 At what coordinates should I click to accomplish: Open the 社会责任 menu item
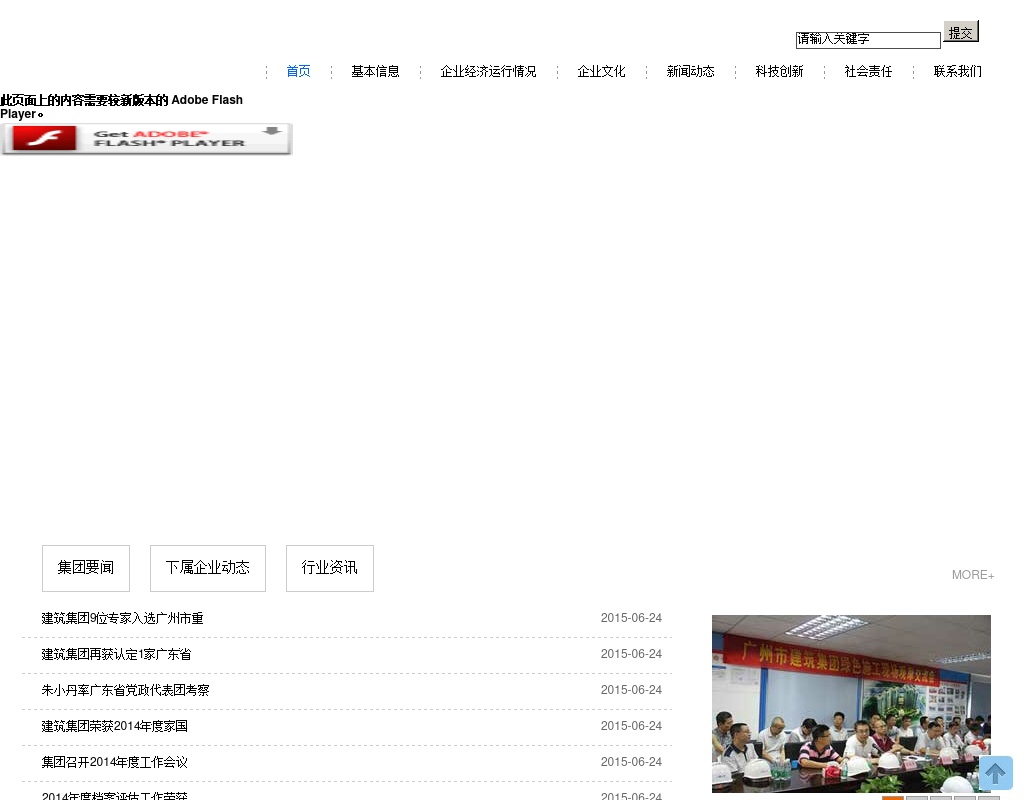[868, 72]
